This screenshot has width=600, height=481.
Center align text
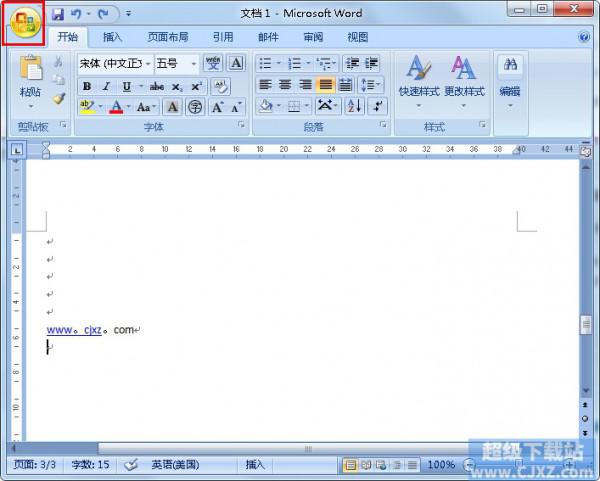click(285, 85)
